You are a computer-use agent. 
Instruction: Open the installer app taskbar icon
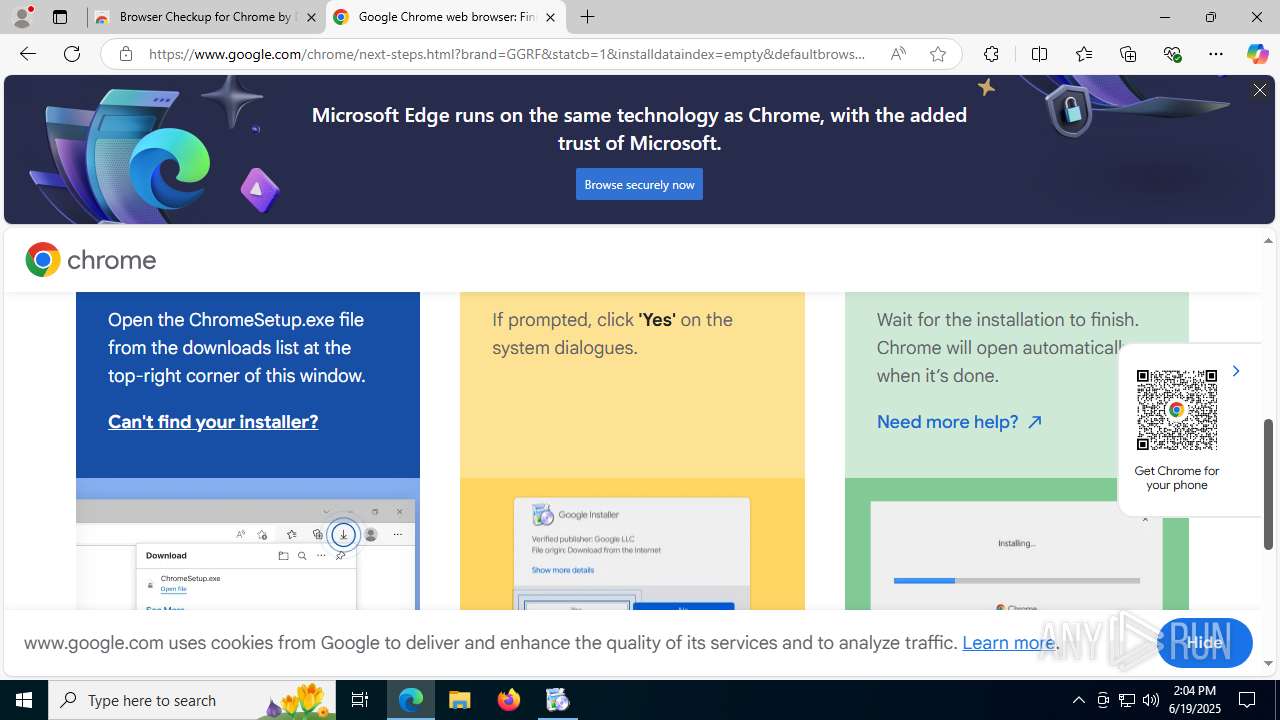558,700
